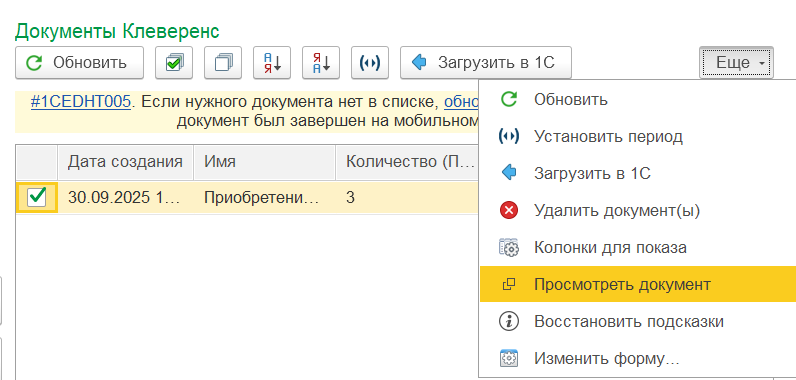This screenshot has width=796, height=380.
Task: Choose Удалить документ(ы) in the menu
Action: click(x=638, y=211)
